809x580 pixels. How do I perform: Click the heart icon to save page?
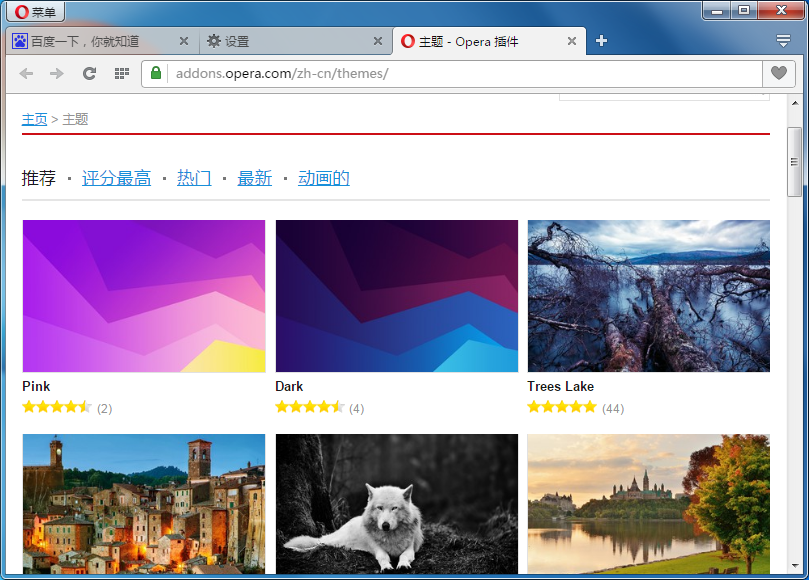(x=778, y=73)
